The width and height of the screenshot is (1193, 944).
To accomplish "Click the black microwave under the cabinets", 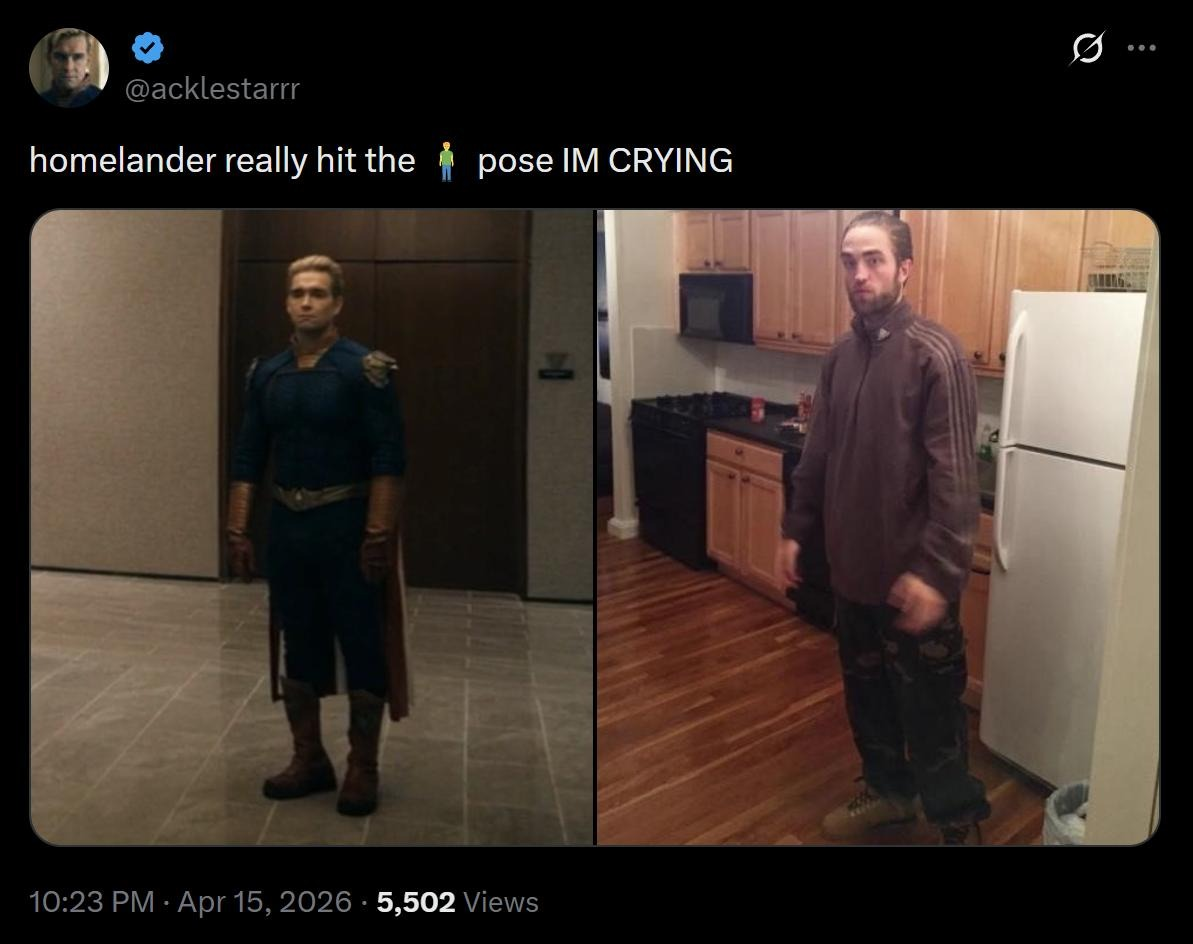I will (x=716, y=307).
